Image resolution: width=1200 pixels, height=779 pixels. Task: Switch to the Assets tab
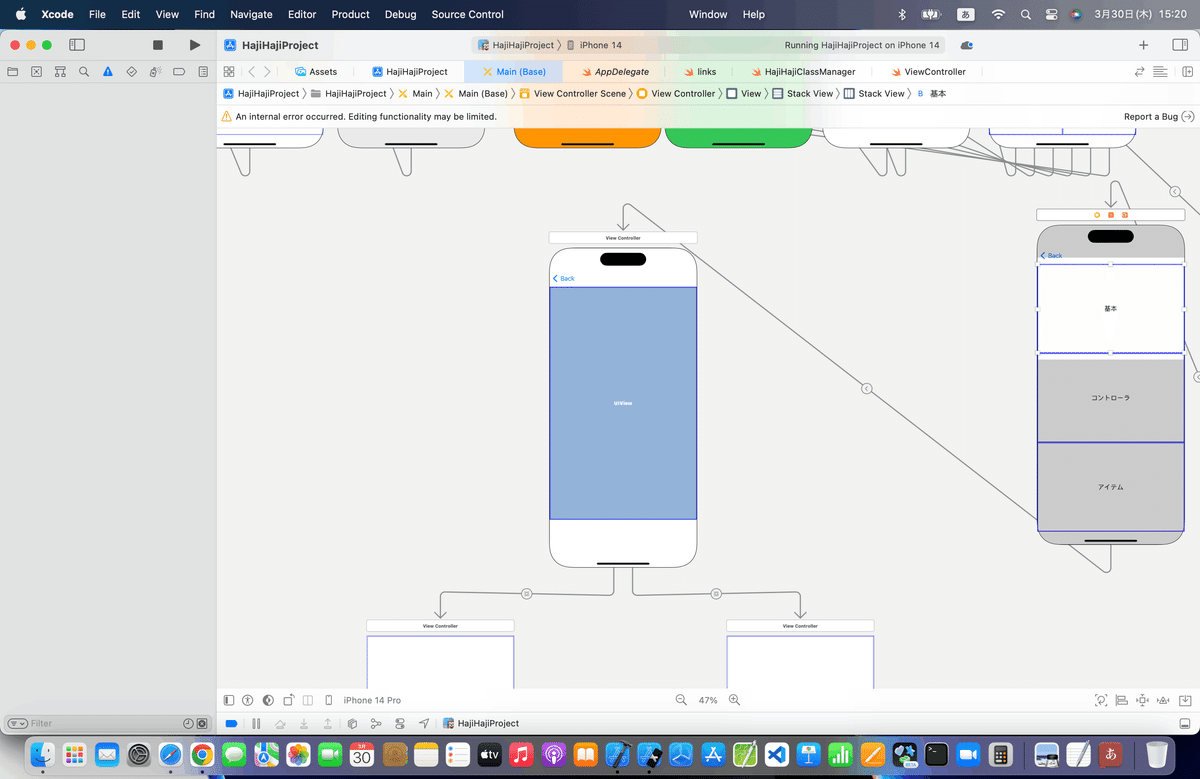coord(316,72)
